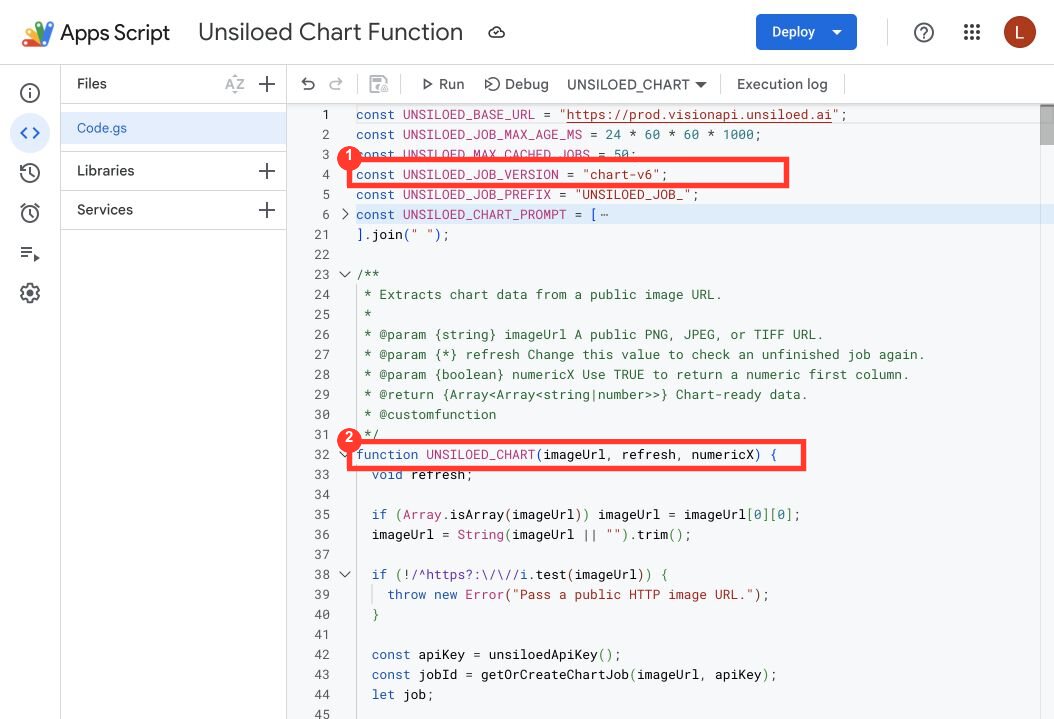The image size is (1054, 719).
Task: Click the Save project disk icon
Action: click(x=378, y=84)
